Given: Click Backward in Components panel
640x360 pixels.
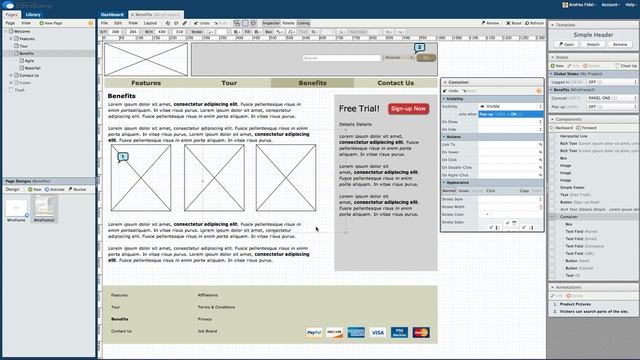Looking at the screenshot, I should tap(562, 128).
